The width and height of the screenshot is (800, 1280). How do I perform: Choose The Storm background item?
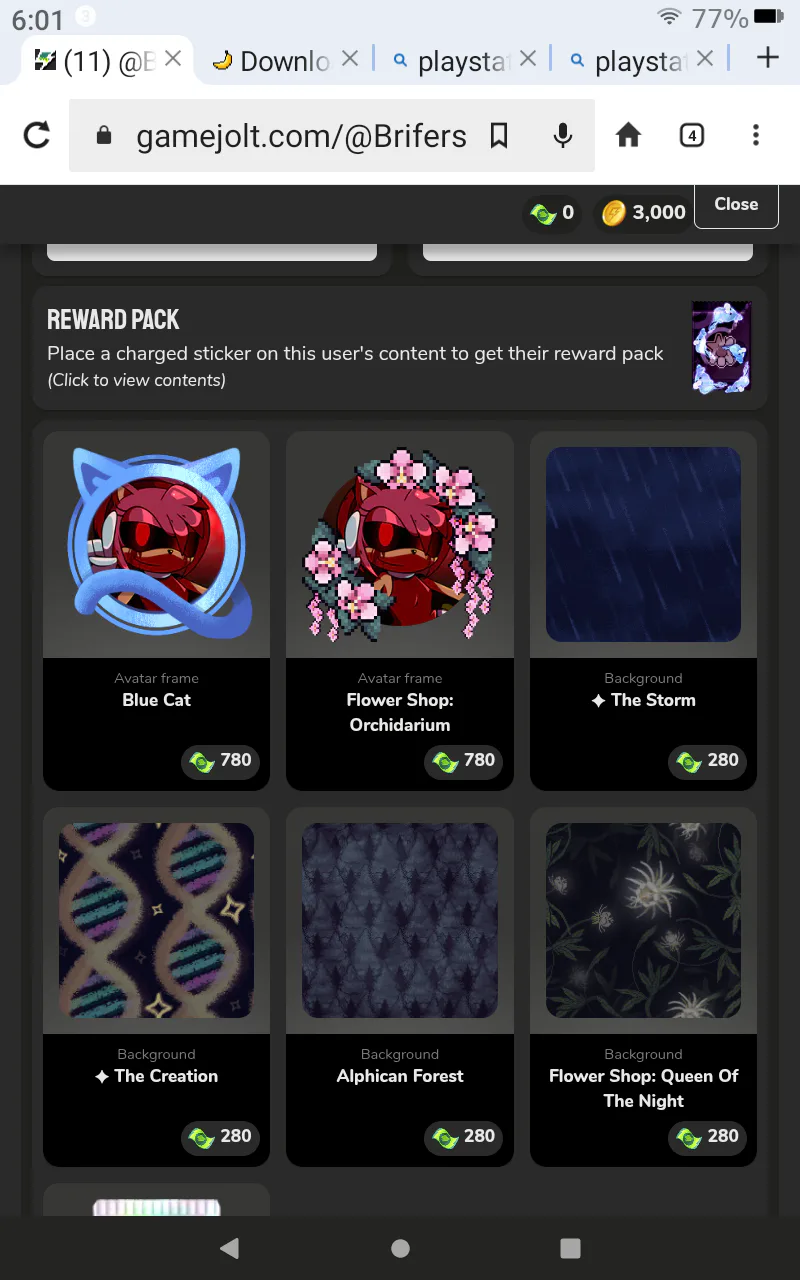point(643,610)
